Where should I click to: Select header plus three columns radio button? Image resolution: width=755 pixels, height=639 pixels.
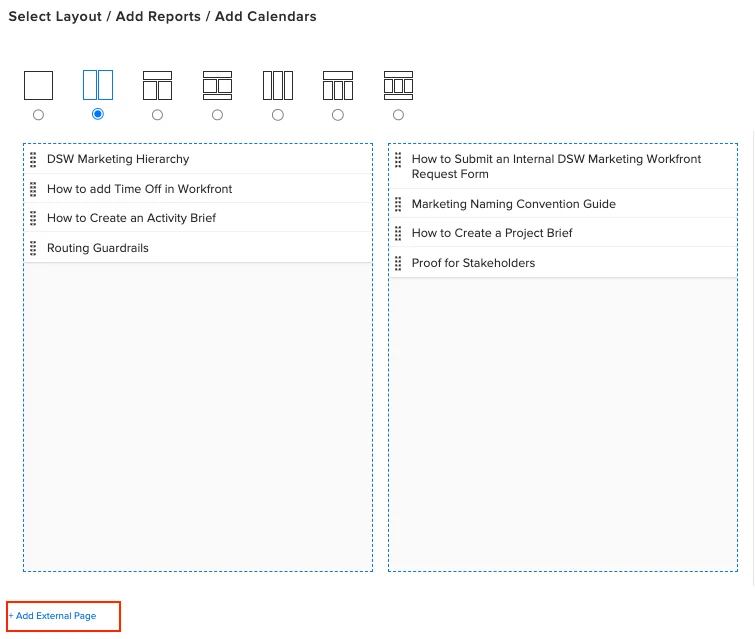click(338, 115)
